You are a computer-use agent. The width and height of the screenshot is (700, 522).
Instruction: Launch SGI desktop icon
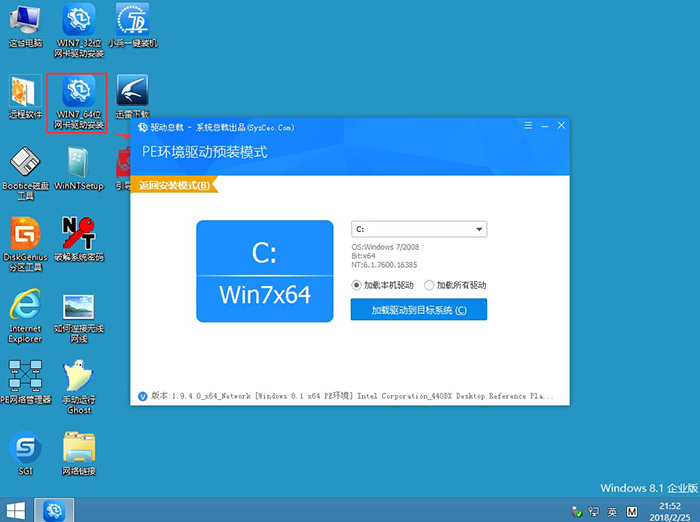tap(25, 449)
